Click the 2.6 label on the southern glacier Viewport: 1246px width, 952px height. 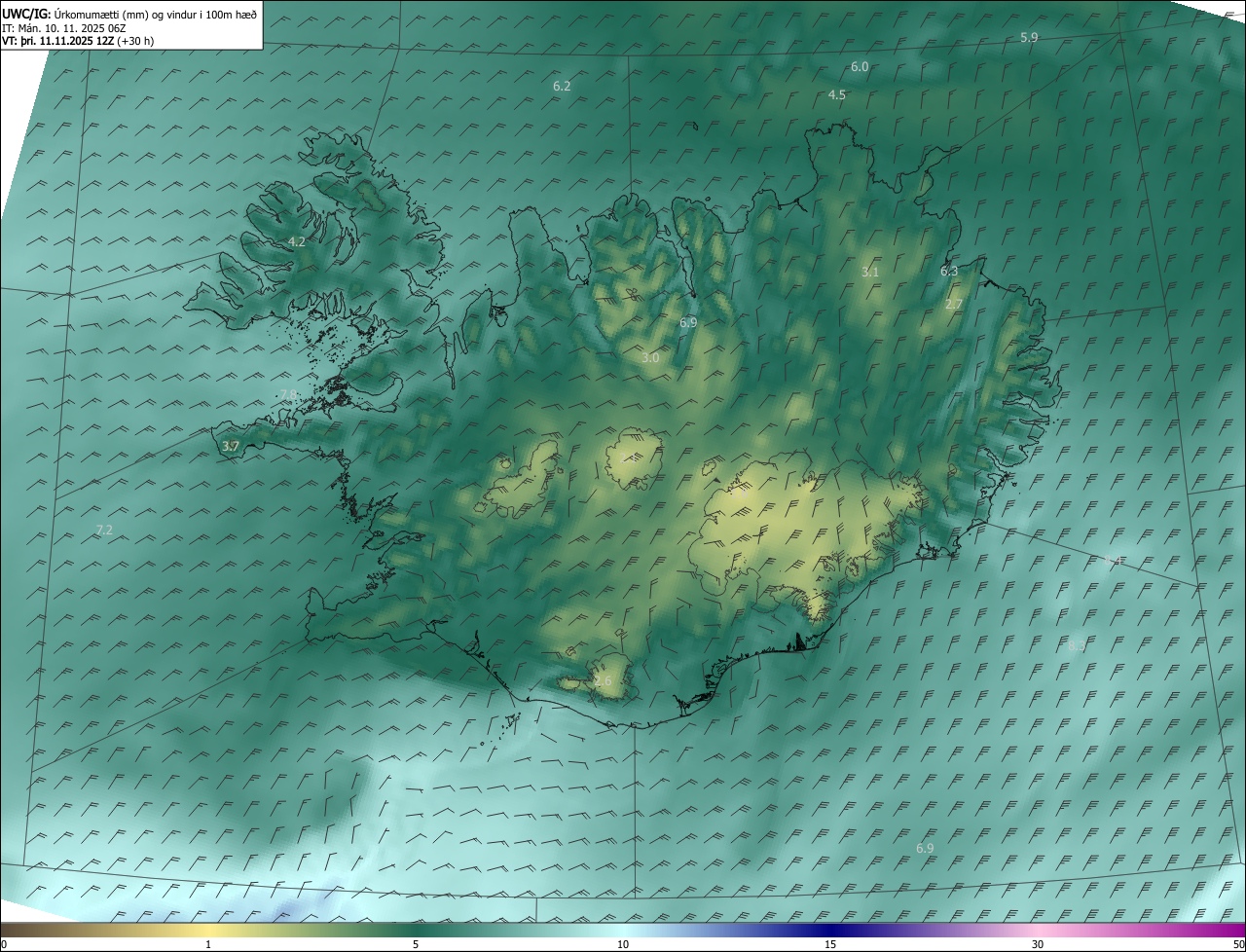coord(604,680)
